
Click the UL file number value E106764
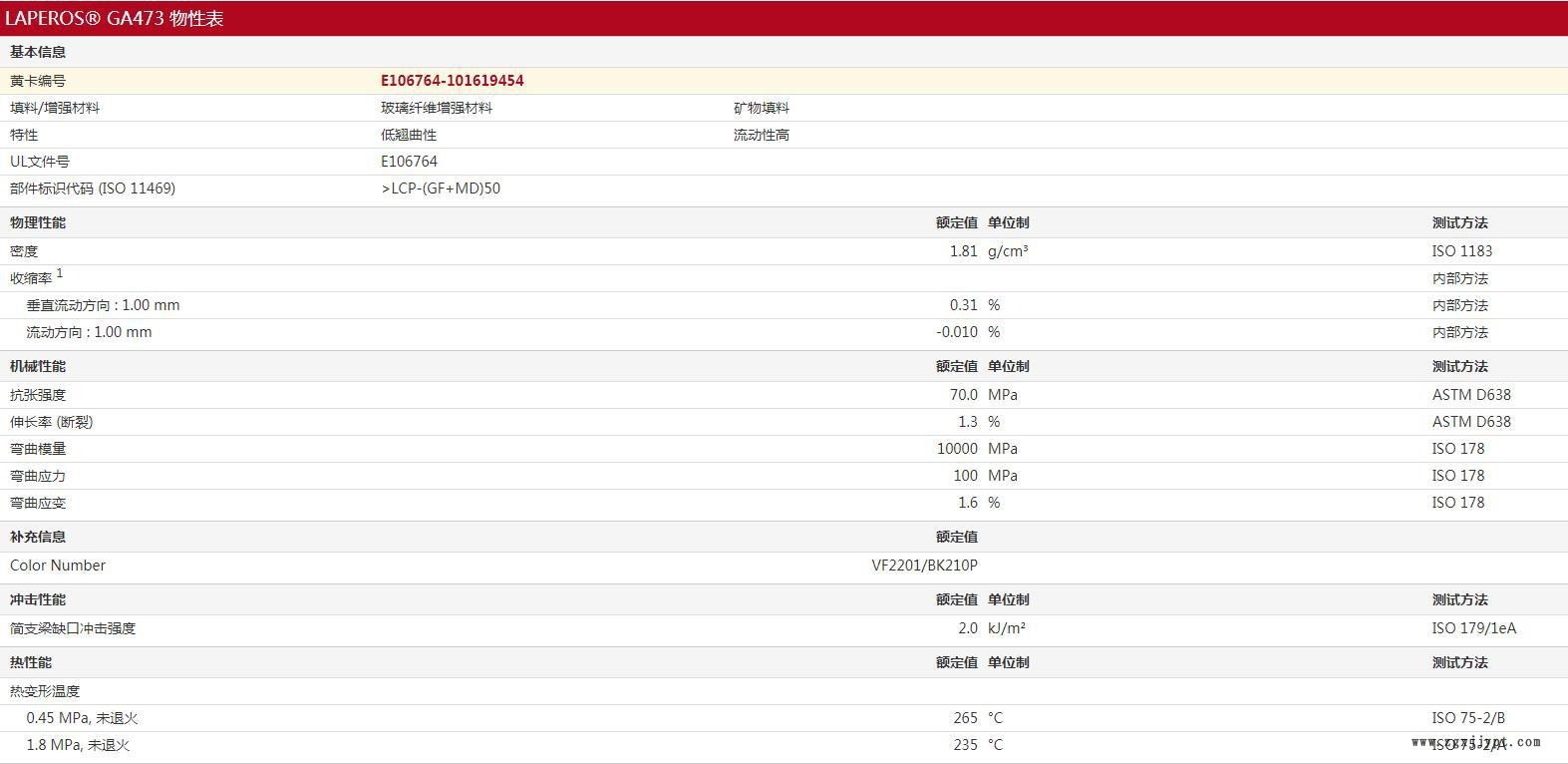[409, 162]
